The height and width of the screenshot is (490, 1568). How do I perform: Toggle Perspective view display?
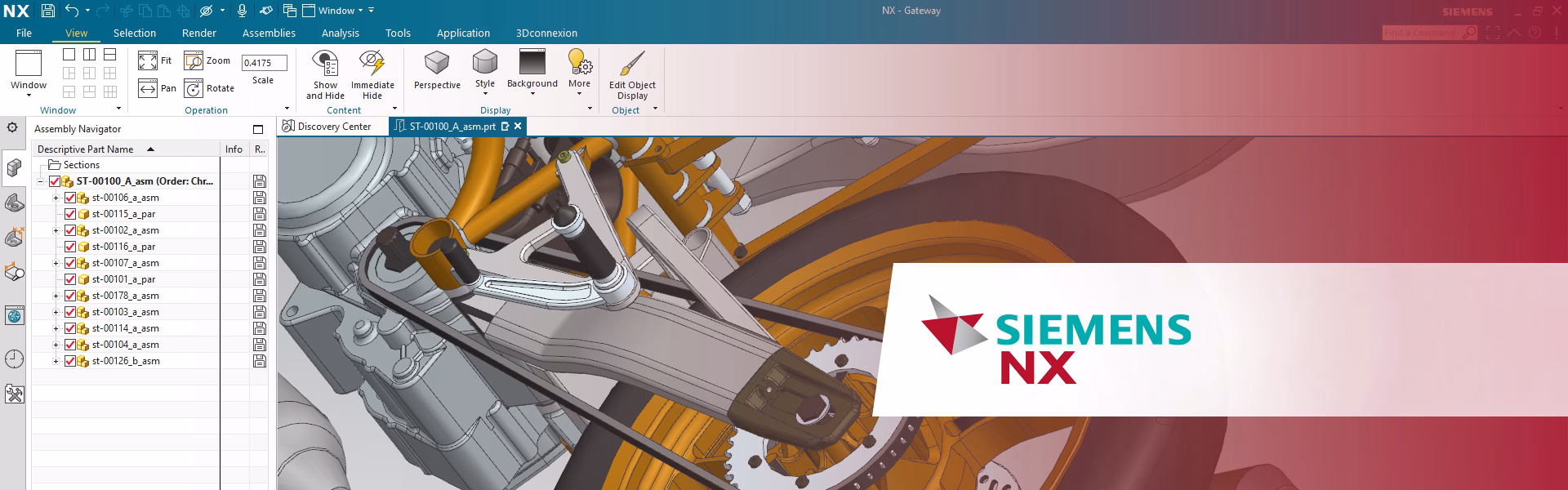point(437,64)
